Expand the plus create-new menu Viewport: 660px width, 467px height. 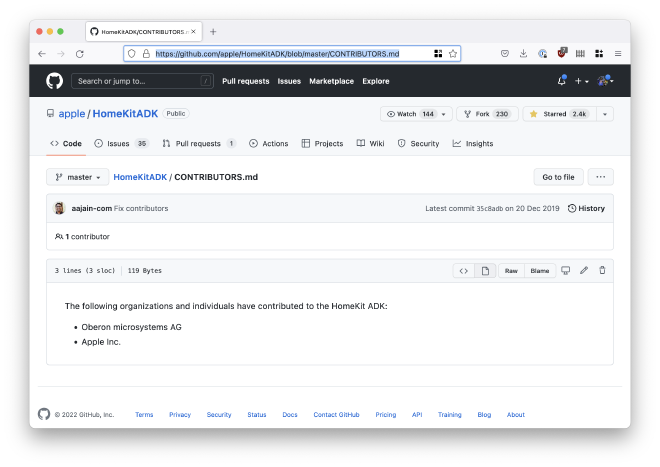[x=582, y=81]
